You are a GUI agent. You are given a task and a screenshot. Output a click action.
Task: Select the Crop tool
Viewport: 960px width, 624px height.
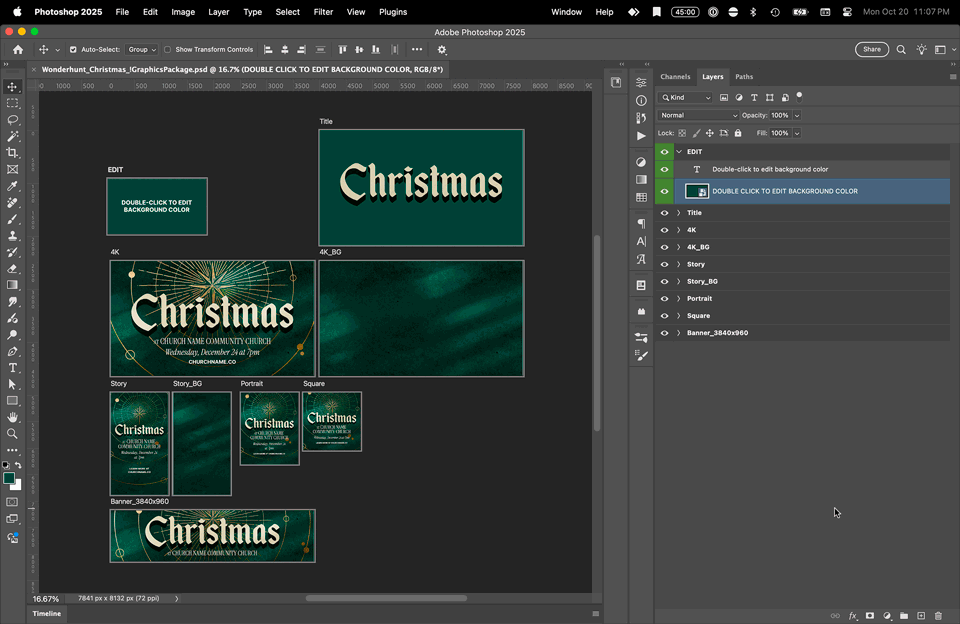tap(13, 153)
